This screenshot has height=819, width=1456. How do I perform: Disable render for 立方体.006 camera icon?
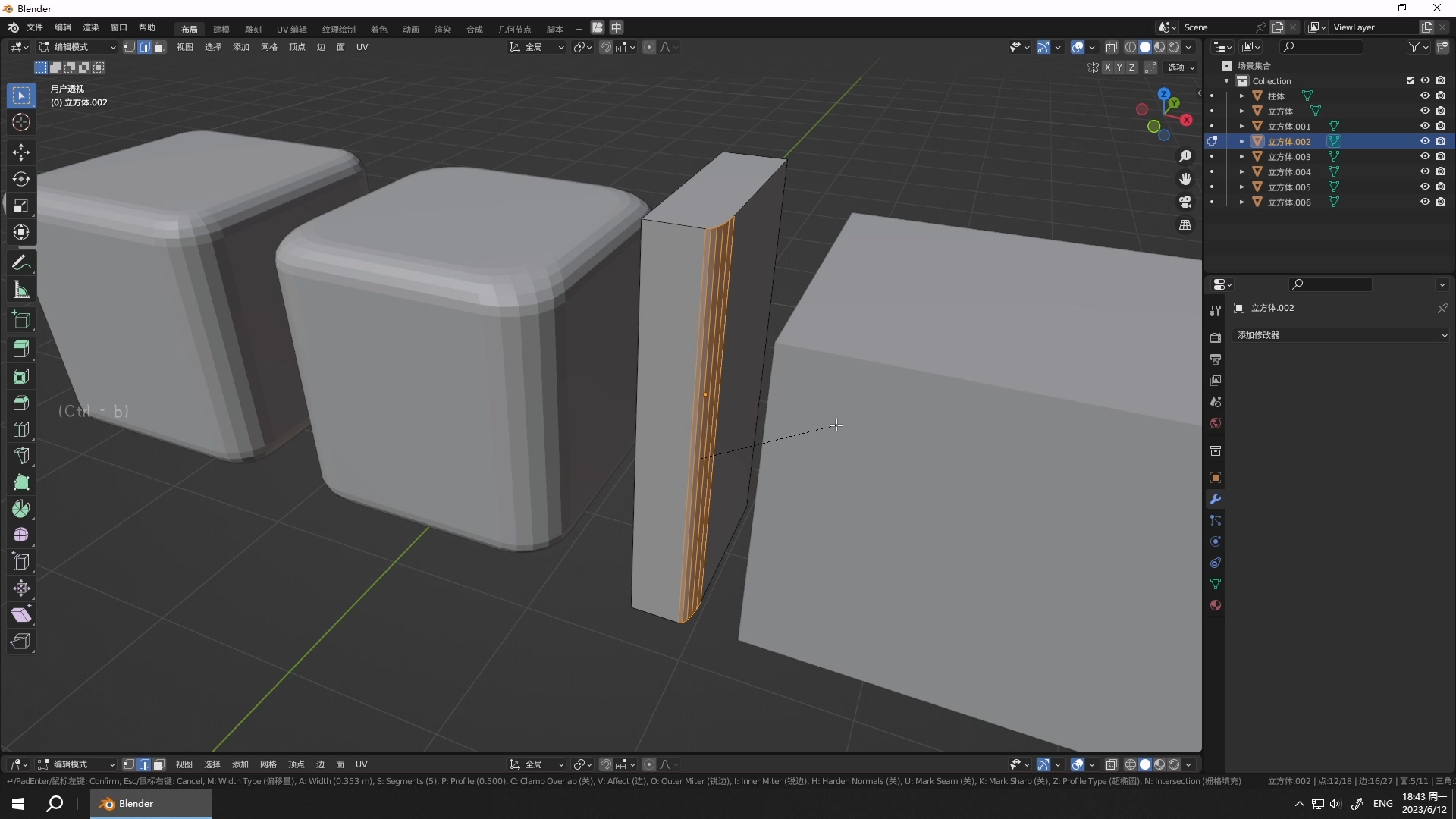coord(1440,202)
